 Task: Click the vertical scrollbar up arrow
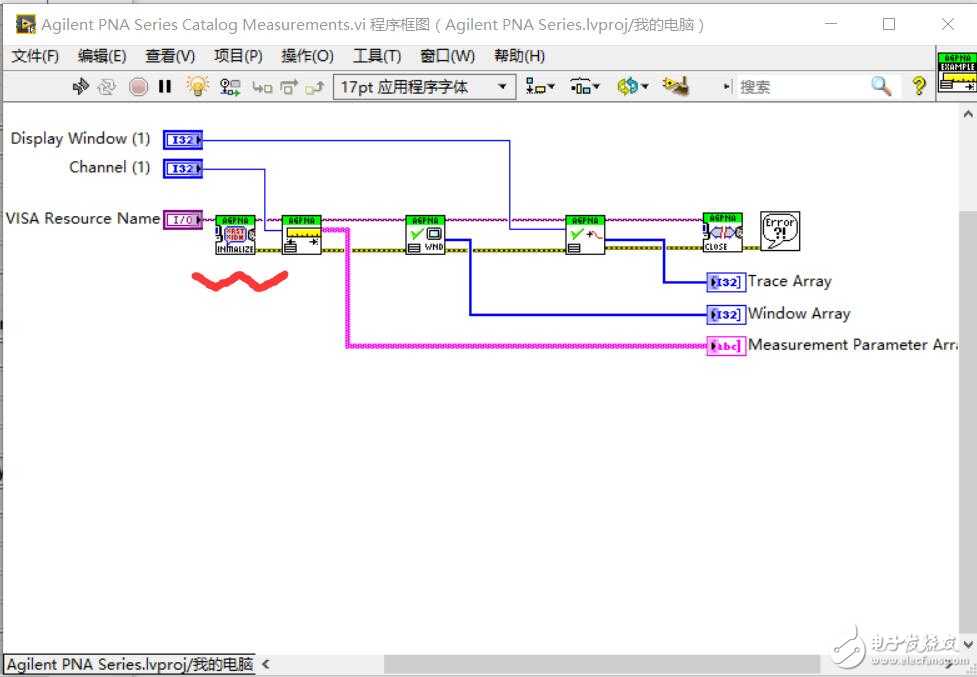click(x=967, y=114)
